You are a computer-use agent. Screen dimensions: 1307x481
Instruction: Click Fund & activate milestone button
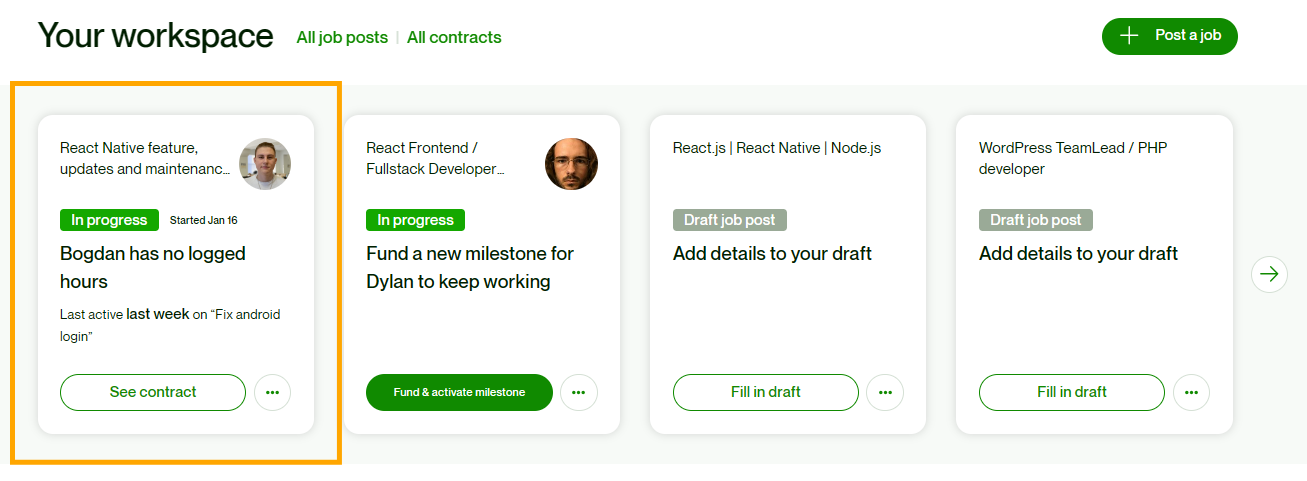(459, 393)
